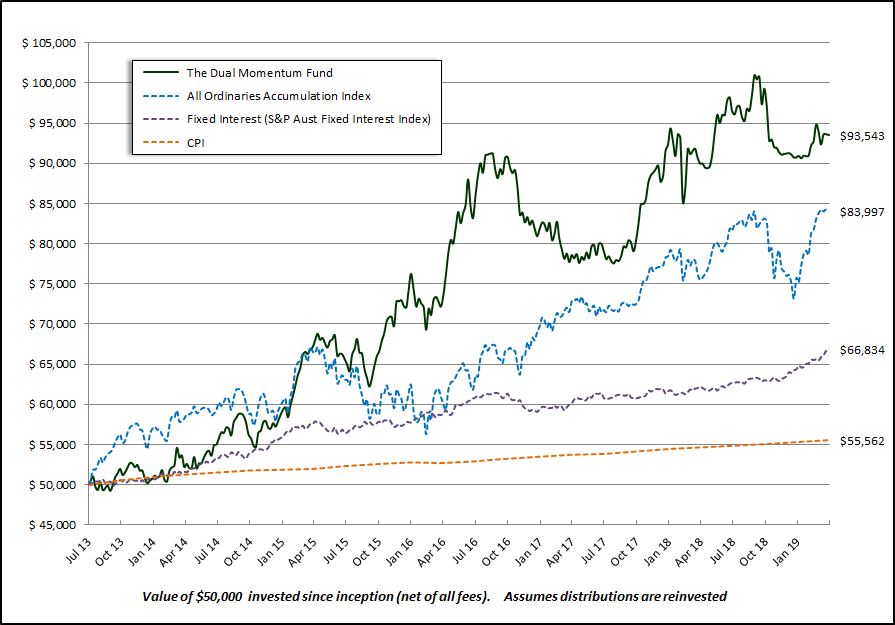Click the blue dashed legend line sample

click(x=160, y=96)
